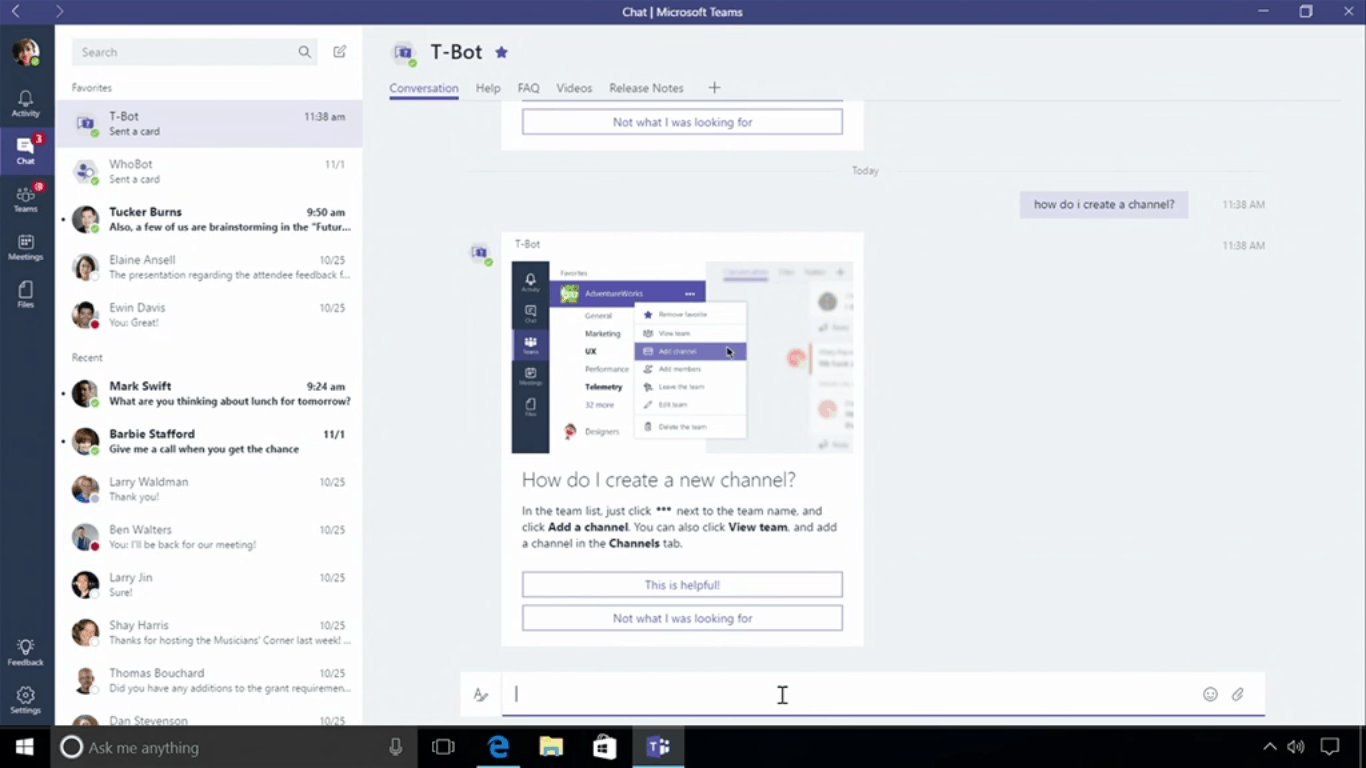The width and height of the screenshot is (1366, 768).
Task: Expand the text formatting options icon
Action: (x=481, y=695)
